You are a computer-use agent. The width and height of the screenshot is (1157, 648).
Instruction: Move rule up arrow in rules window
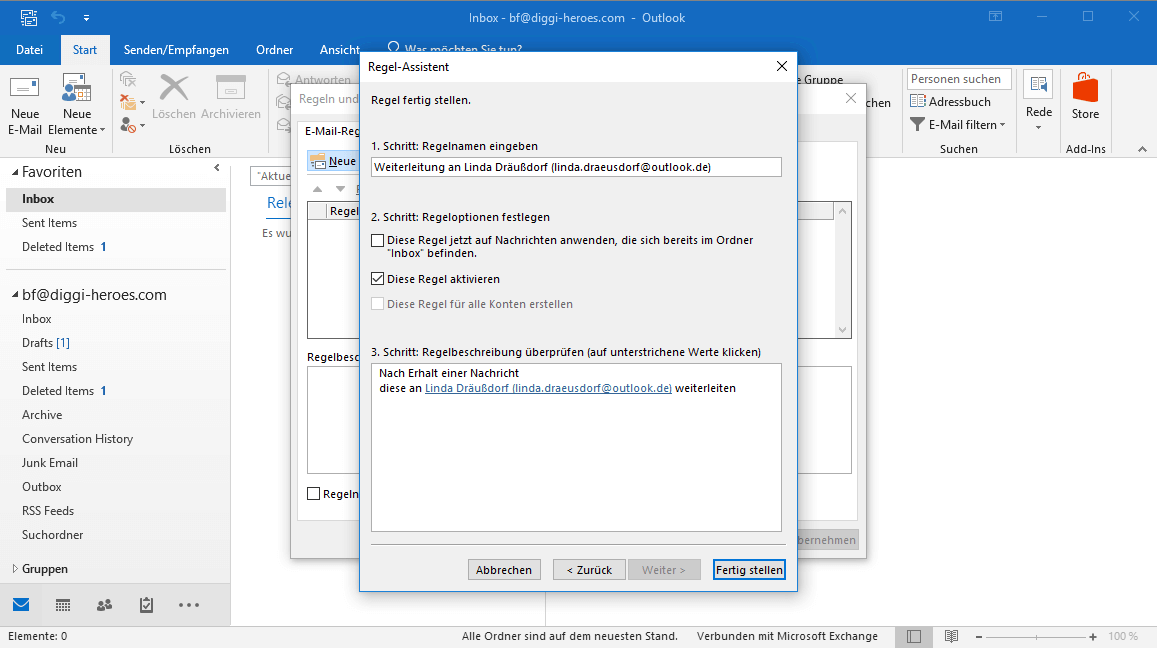coord(317,189)
